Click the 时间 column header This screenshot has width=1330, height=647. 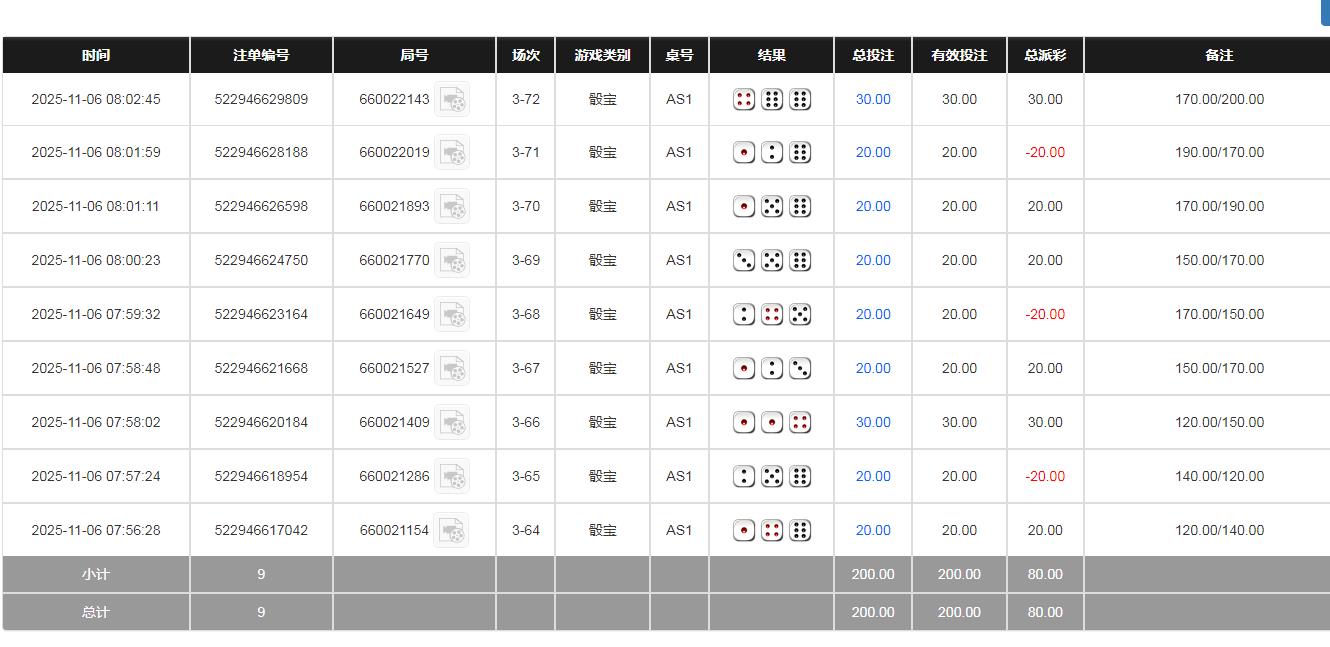96,56
